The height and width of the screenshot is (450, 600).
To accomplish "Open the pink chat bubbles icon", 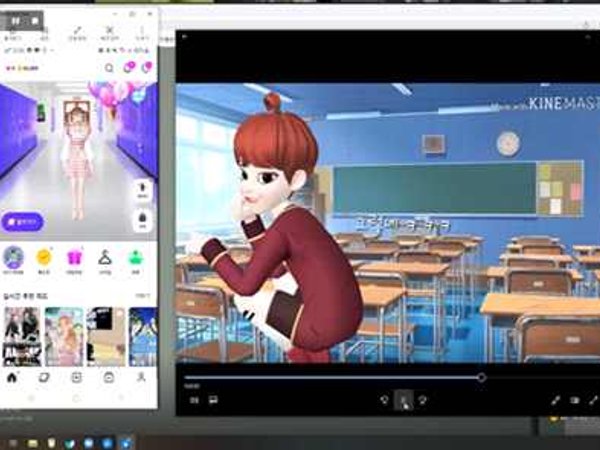I will tap(129, 67).
